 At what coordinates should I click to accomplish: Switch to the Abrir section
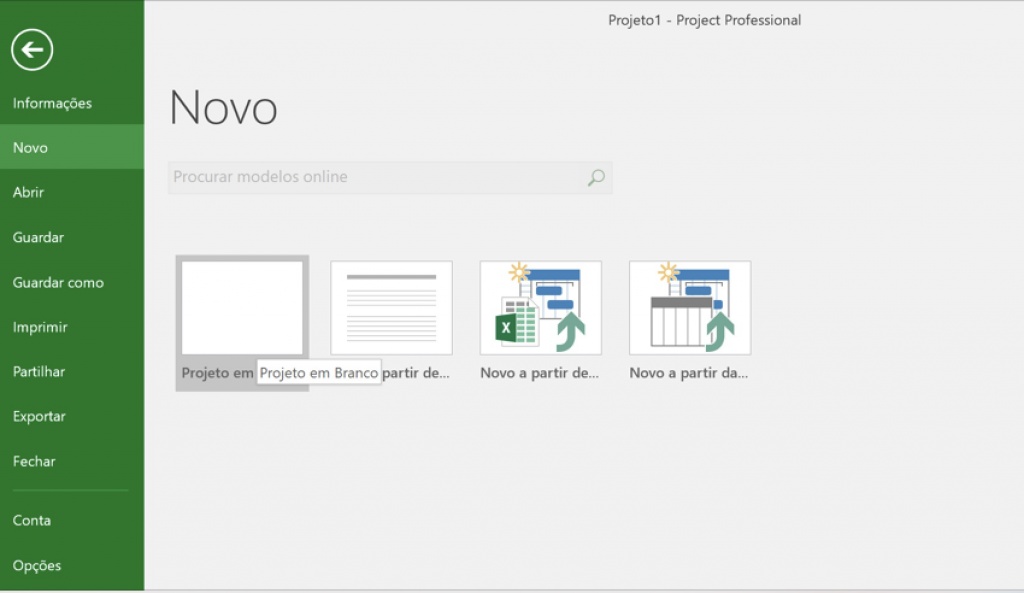(x=29, y=192)
